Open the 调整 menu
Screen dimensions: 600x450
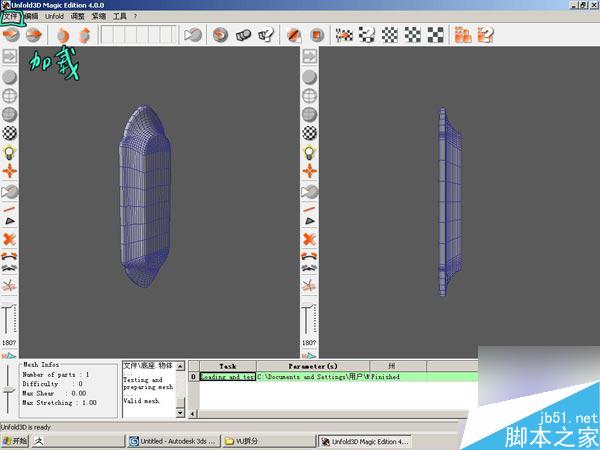(x=77, y=16)
